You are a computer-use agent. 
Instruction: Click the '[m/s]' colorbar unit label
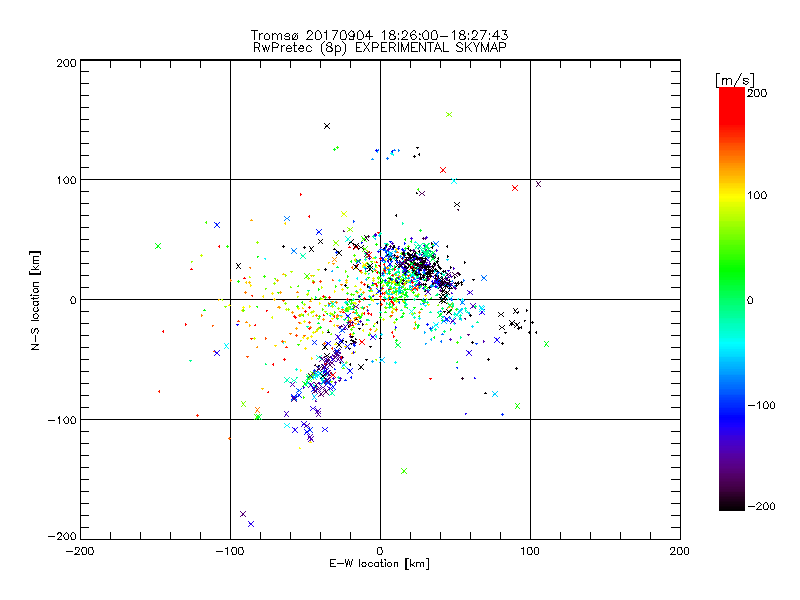[x=735, y=80]
